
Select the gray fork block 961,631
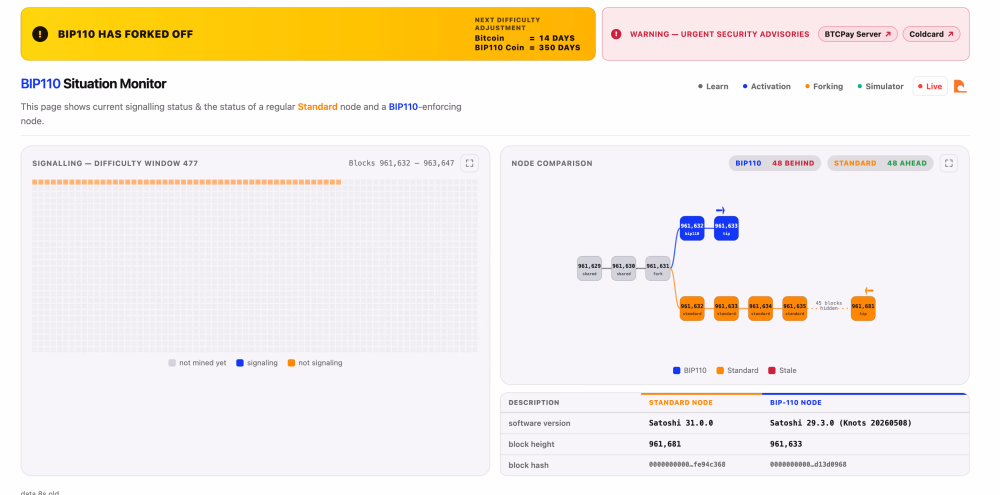tap(658, 268)
